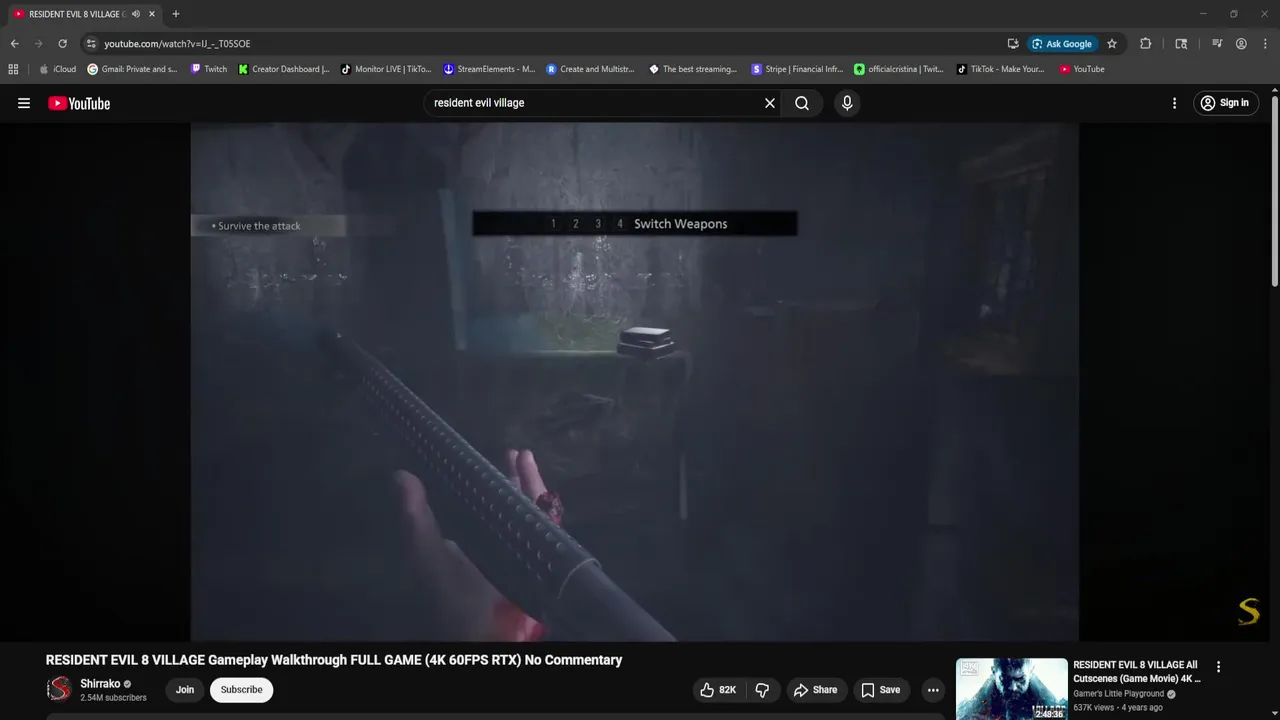Click the Shirrako S watermark in the player

(x=1248, y=611)
